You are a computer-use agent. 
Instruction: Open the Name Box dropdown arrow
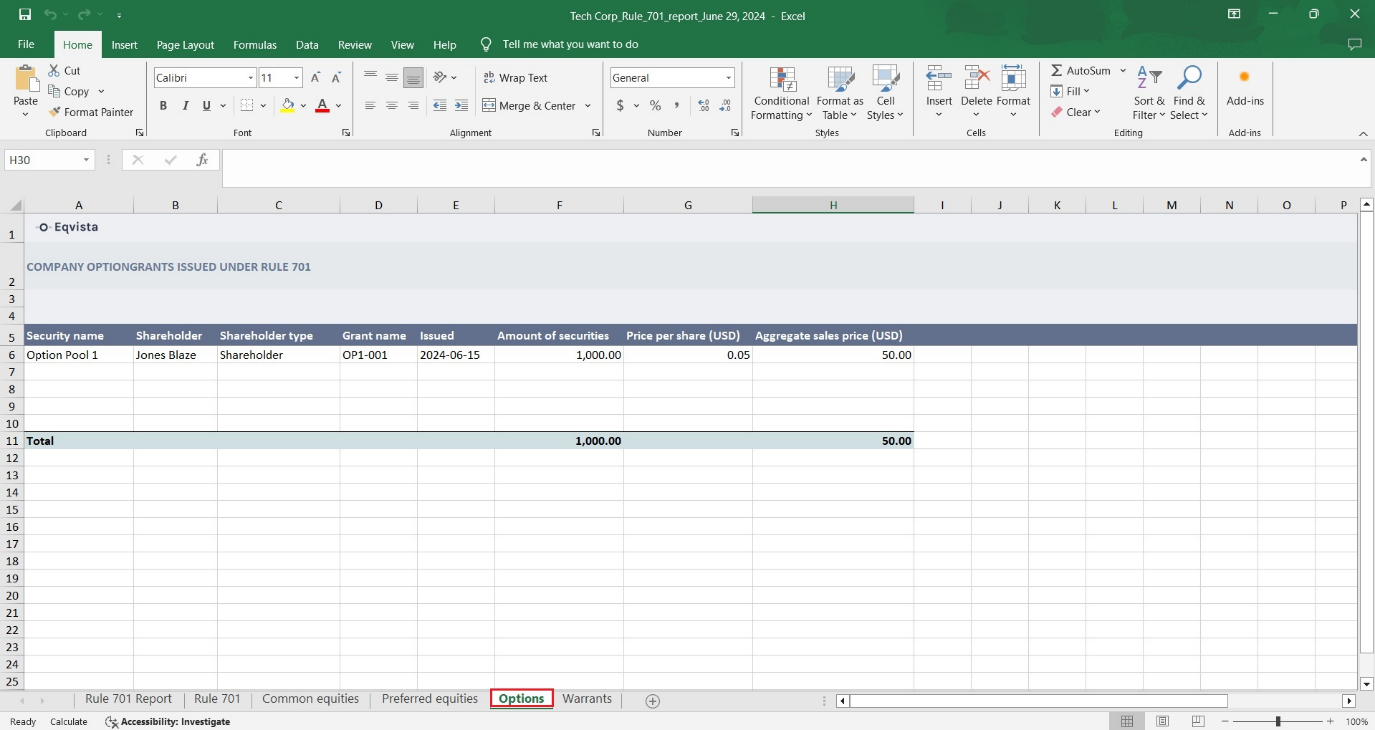86,160
